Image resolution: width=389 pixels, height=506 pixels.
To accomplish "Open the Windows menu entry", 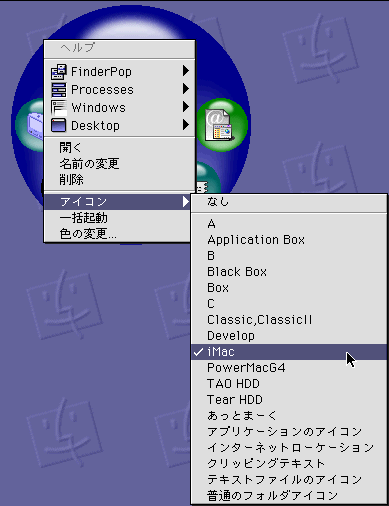I will [119, 108].
